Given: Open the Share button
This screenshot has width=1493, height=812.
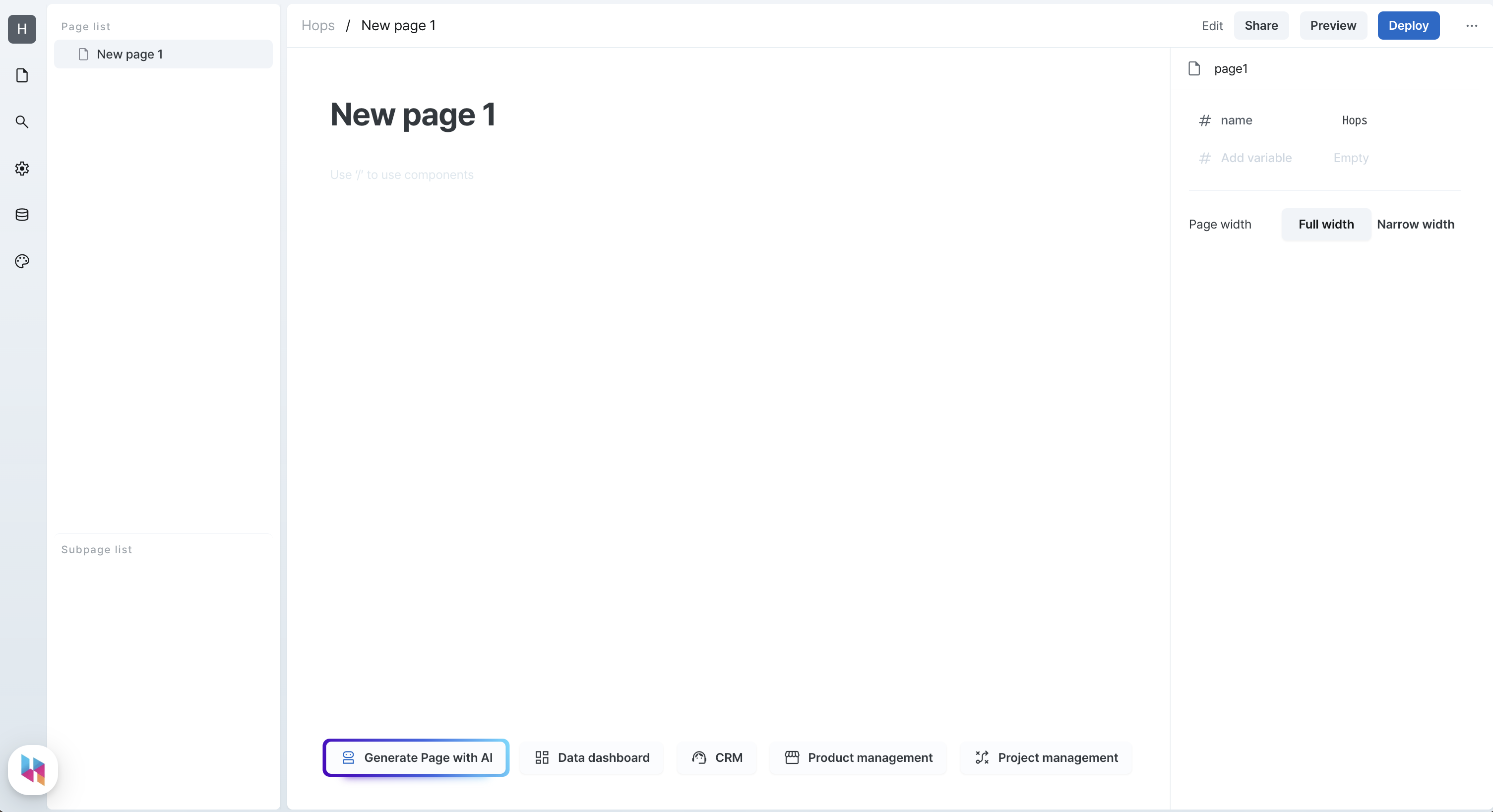Looking at the screenshot, I should coord(1261,25).
